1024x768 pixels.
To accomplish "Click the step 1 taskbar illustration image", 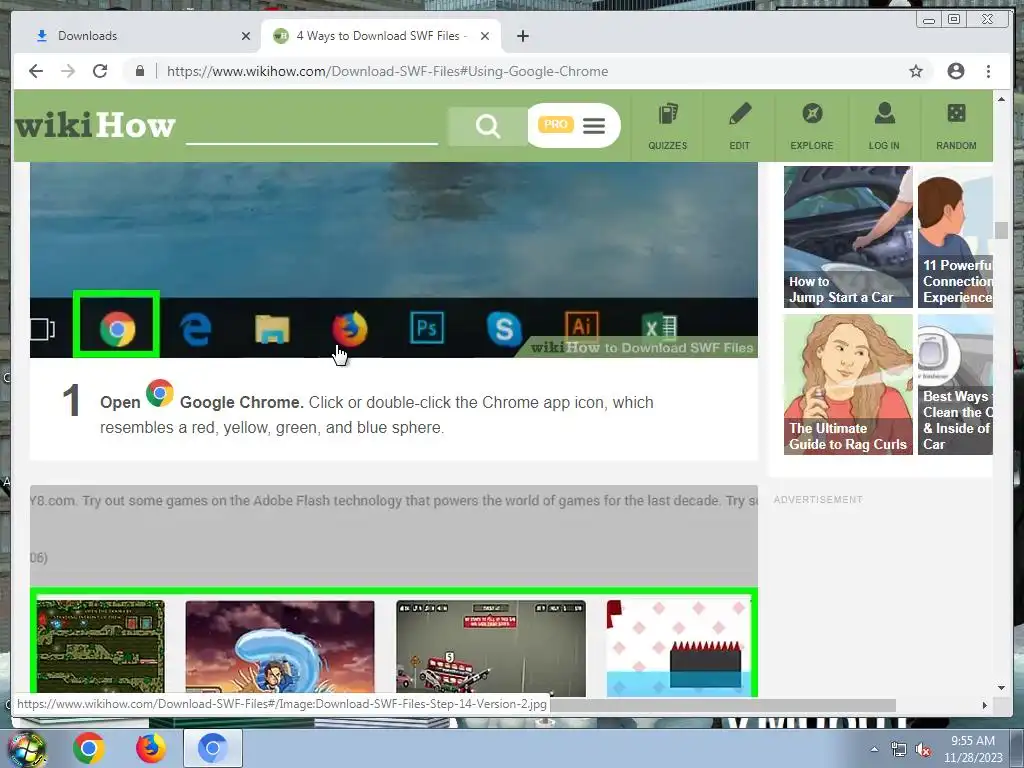I will pos(394,260).
